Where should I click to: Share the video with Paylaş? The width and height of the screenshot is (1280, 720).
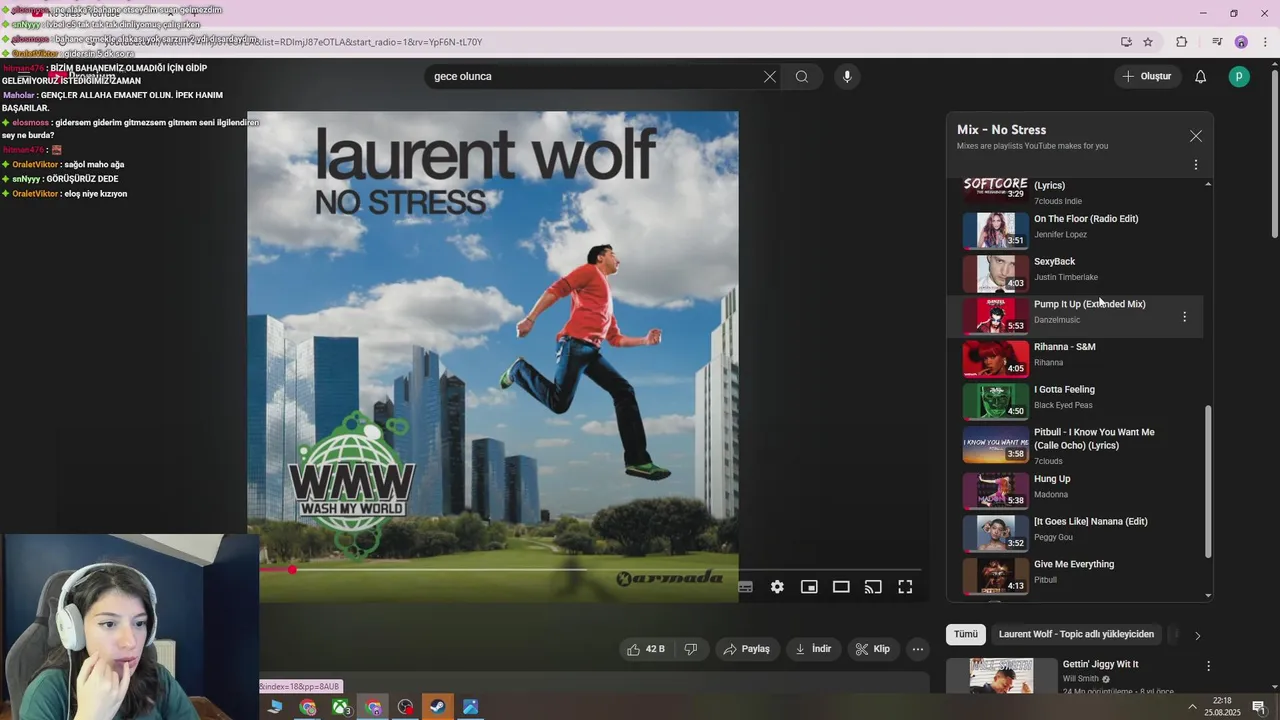point(747,649)
